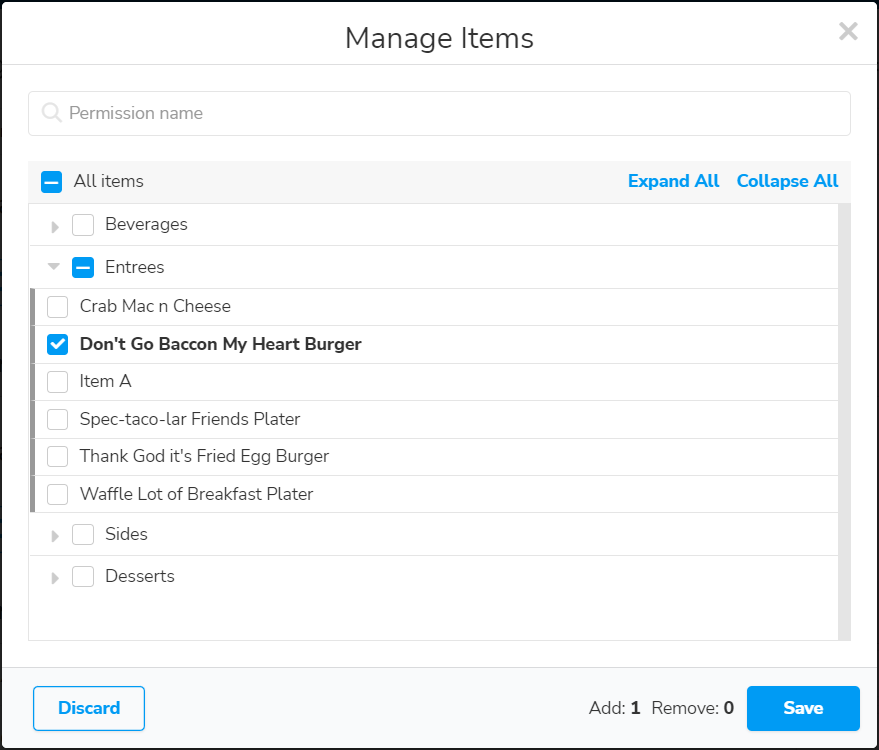Click the search magnifier icon
The width and height of the screenshot is (879, 750).
click(x=52, y=114)
